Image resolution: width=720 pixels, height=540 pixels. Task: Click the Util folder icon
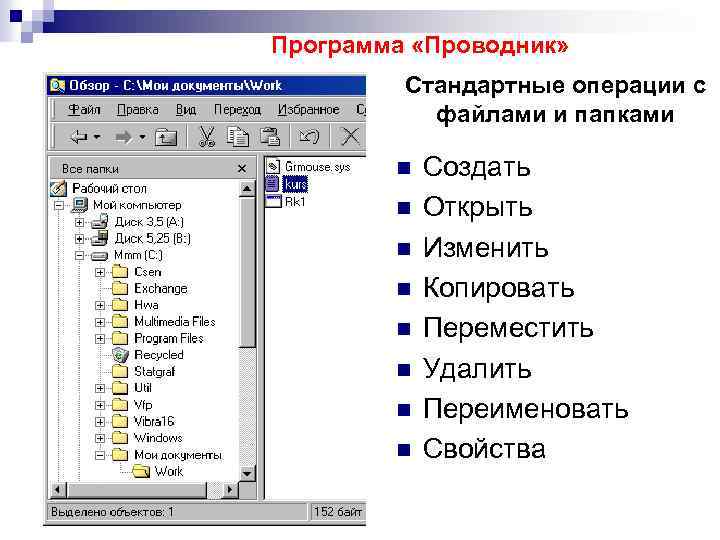tap(120, 388)
